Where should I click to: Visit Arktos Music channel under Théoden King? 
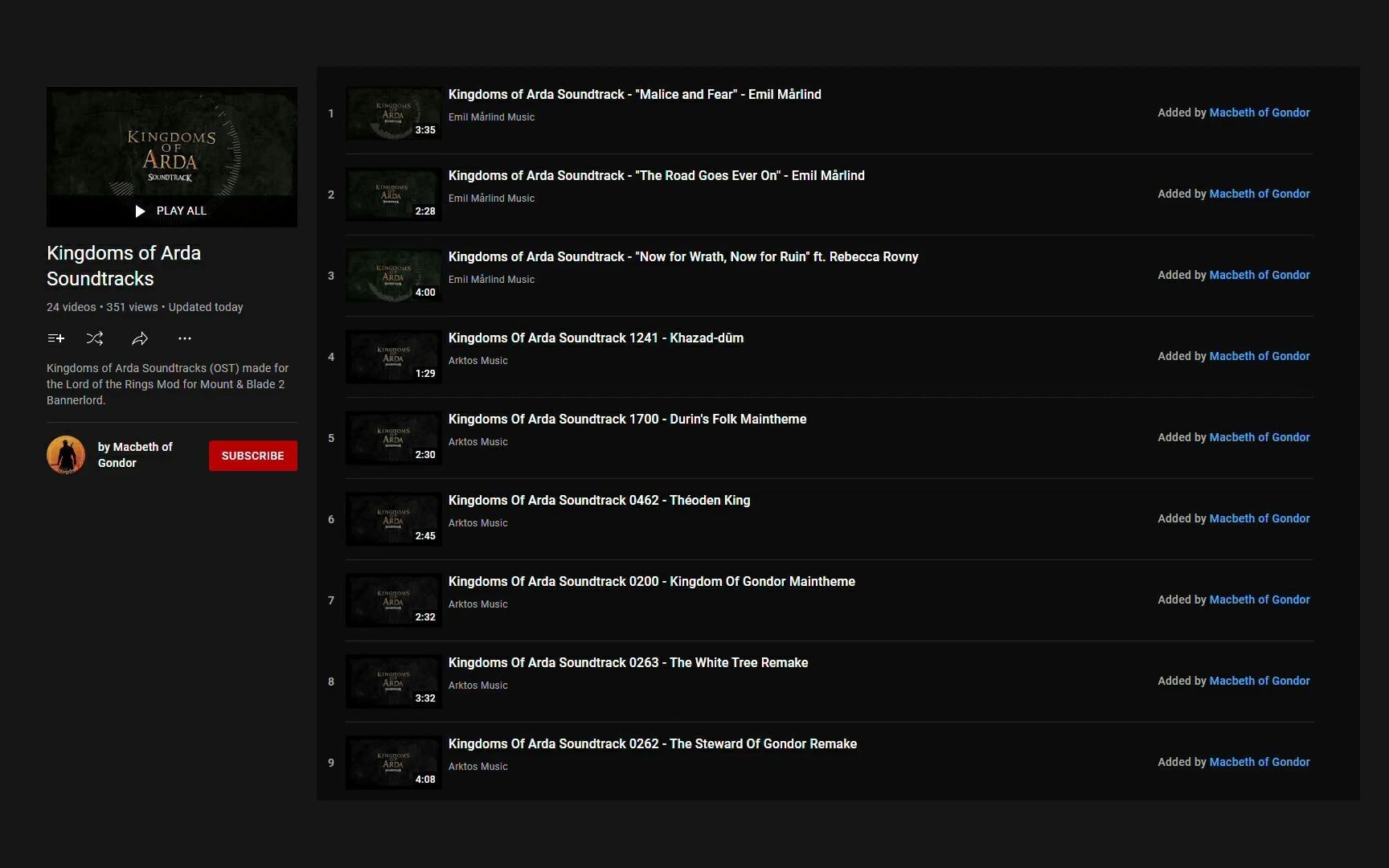tap(478, 523)
